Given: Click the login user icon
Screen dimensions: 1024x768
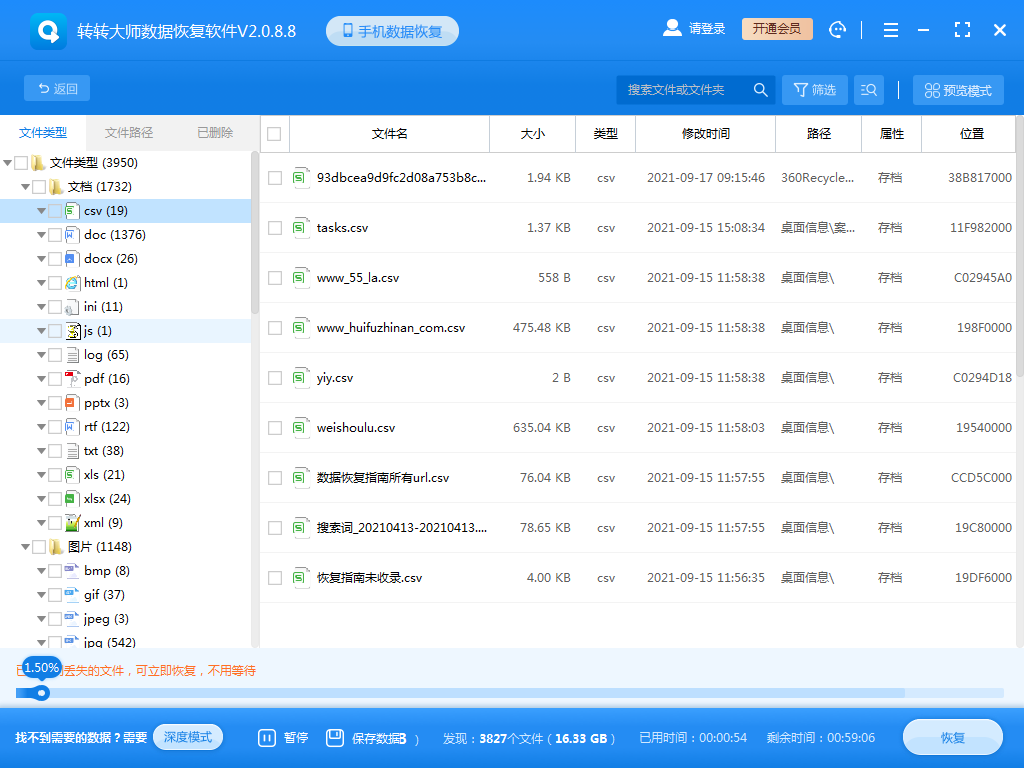Looking at the screenshot, I should click(x=672, y=28).
